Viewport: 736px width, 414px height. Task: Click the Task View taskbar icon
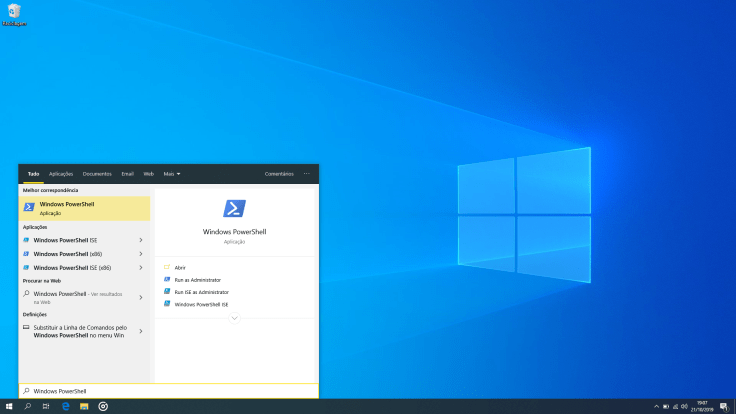coord(46,406)
